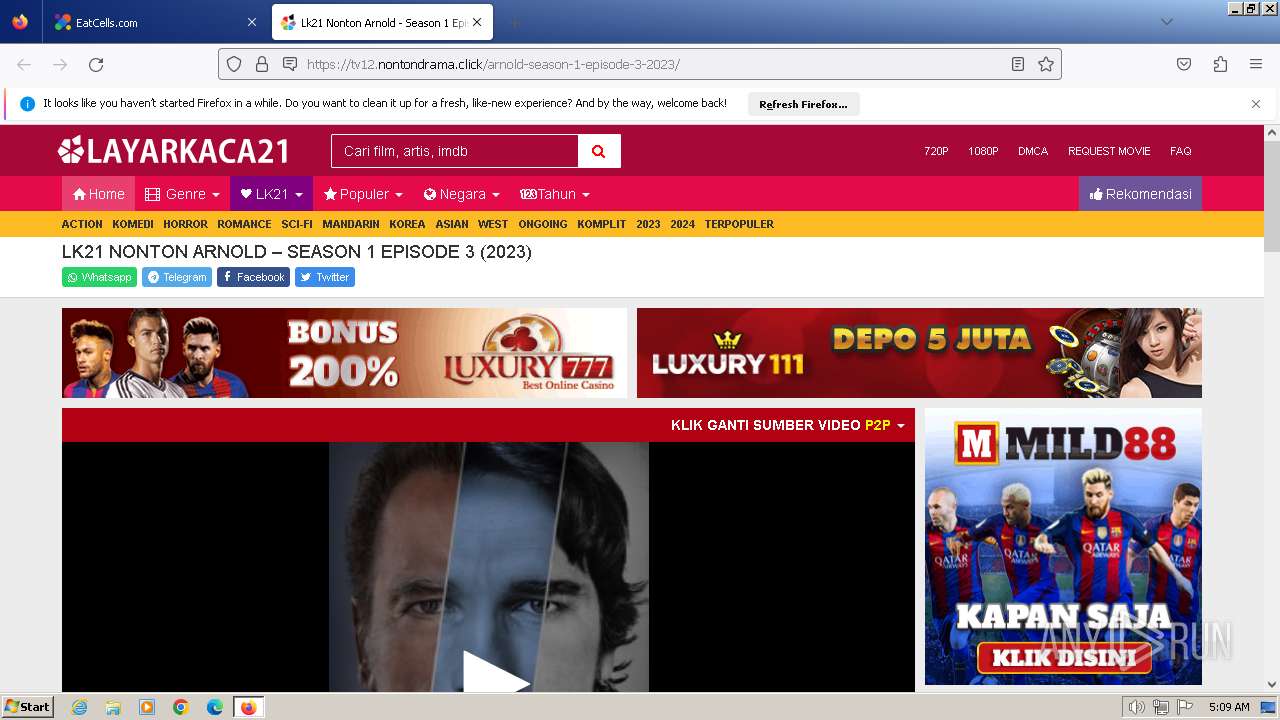Viewport: 1280px width, 720px height.
Task: Open the MILD88 sidebar ad
Action: (x=1063, y=546)
